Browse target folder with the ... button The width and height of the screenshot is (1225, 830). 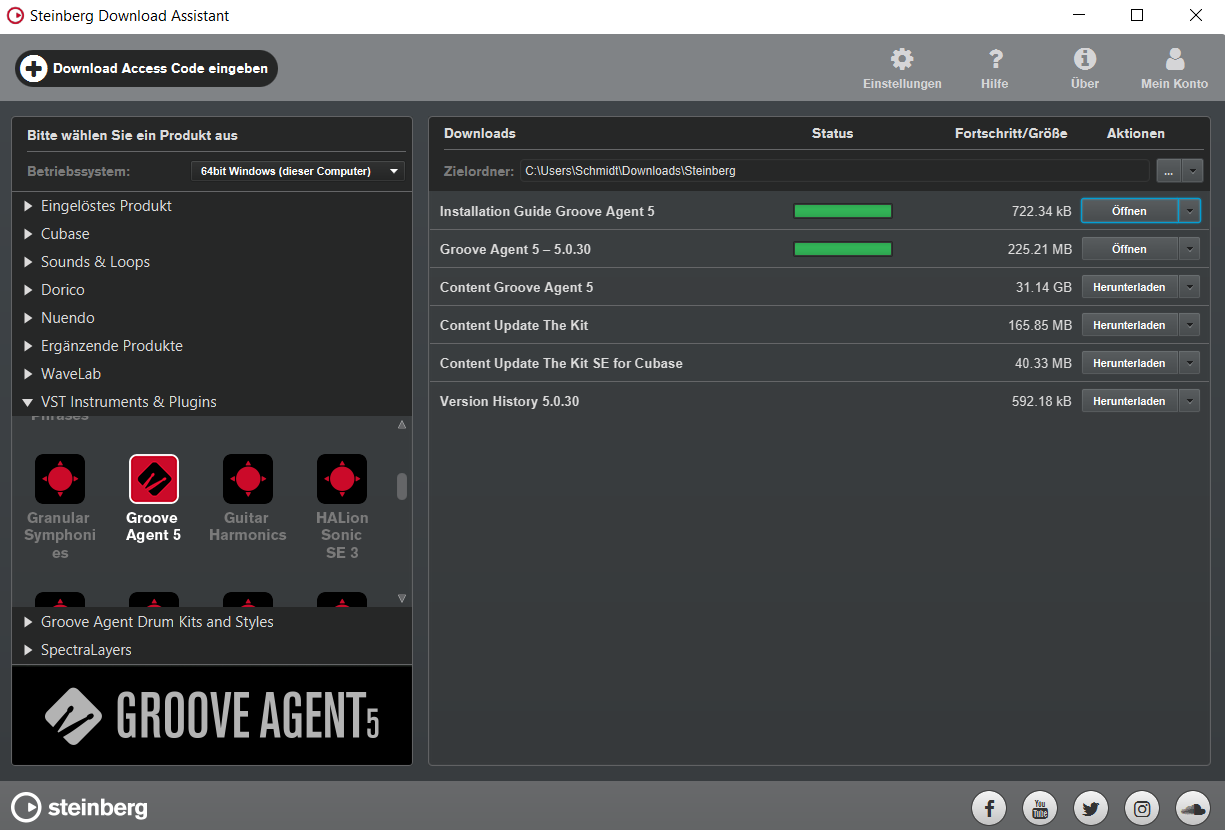pyautogui.click(x=1169, y=171)
